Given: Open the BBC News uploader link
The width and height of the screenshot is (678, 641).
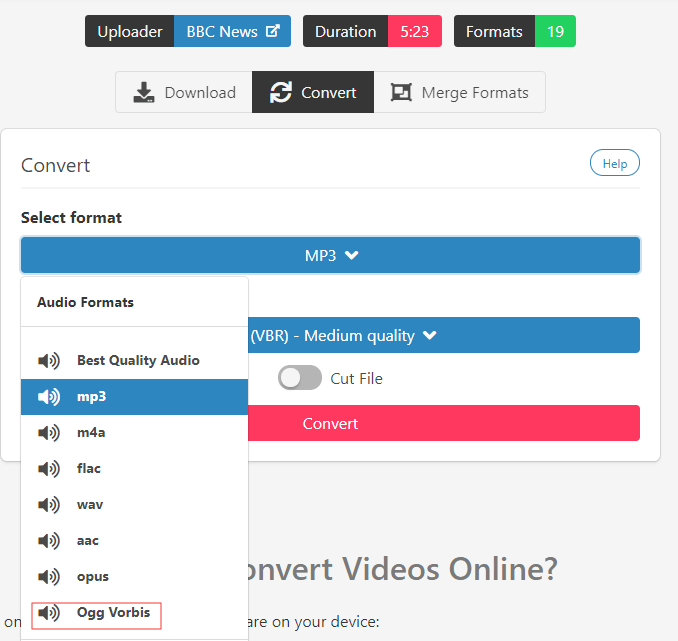Looking at the screenshot, I should point(233,31).
